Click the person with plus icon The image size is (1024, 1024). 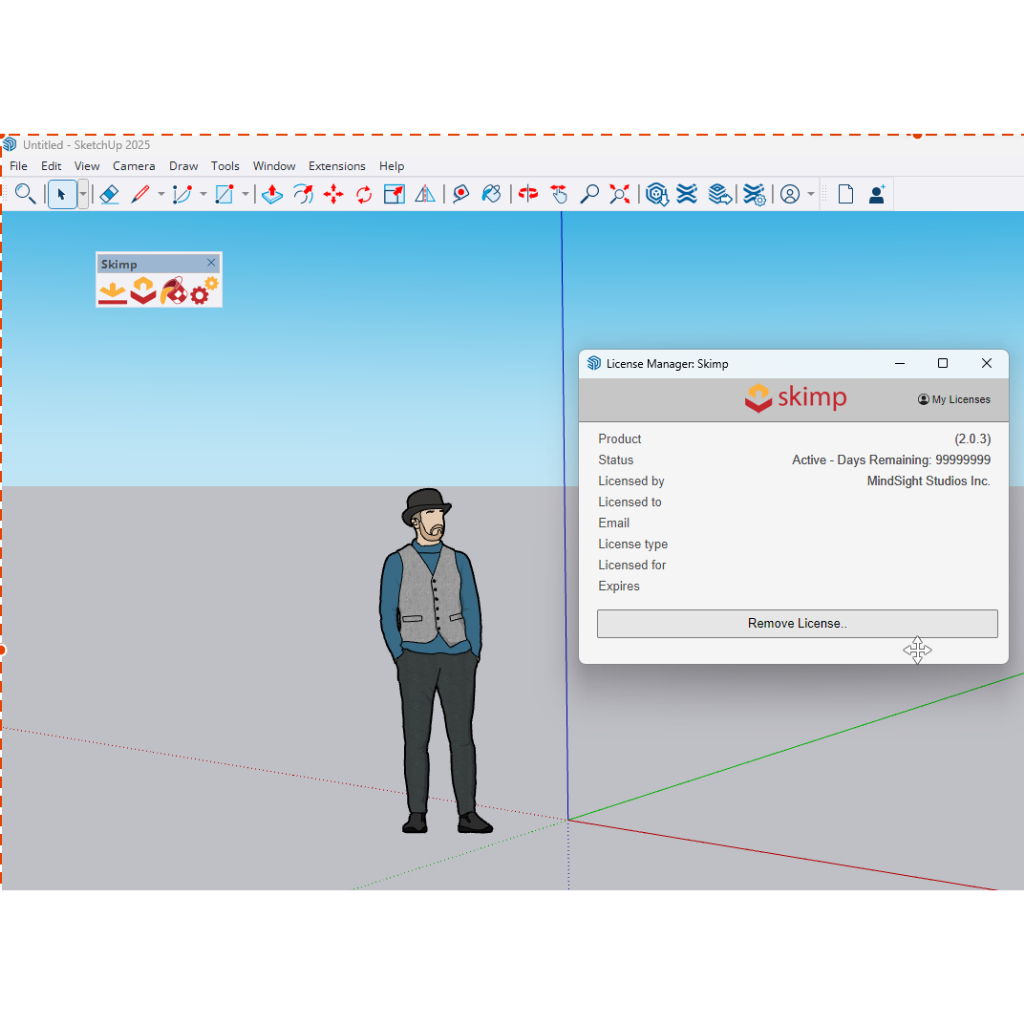pyautogui.click(x=876, y=194)
